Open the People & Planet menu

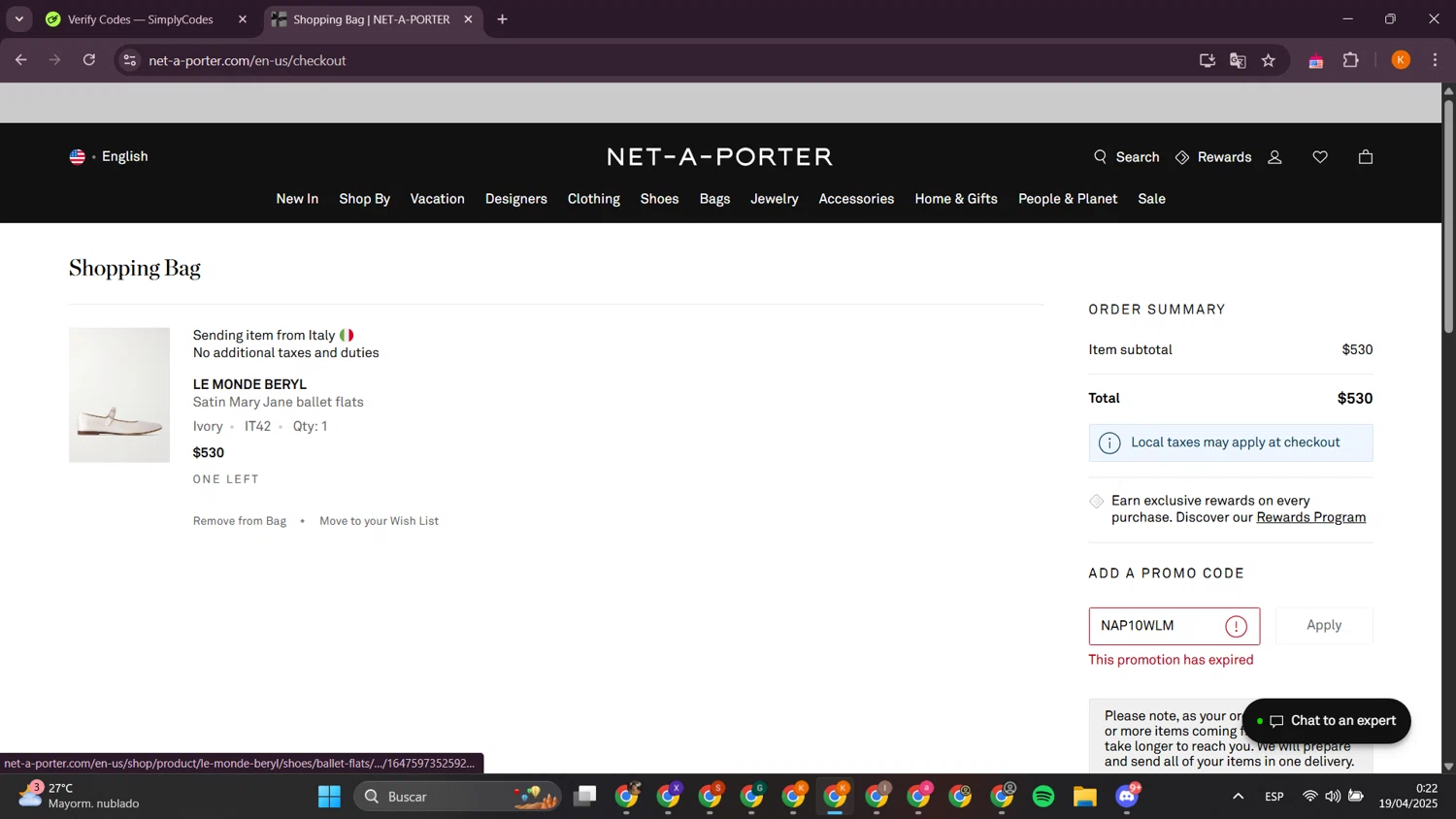(1068, 199)
